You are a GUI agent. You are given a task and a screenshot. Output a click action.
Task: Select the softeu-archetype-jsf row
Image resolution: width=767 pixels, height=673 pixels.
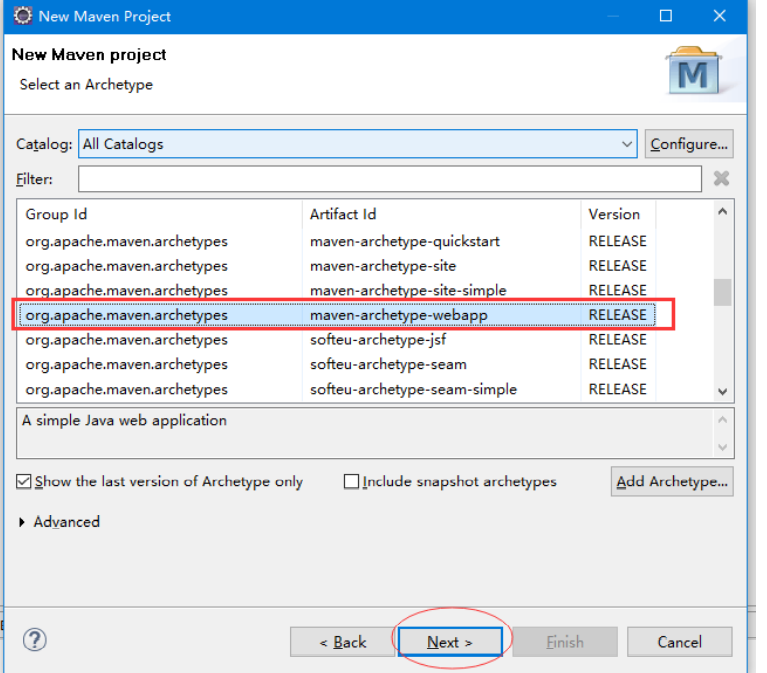(338, 339)
